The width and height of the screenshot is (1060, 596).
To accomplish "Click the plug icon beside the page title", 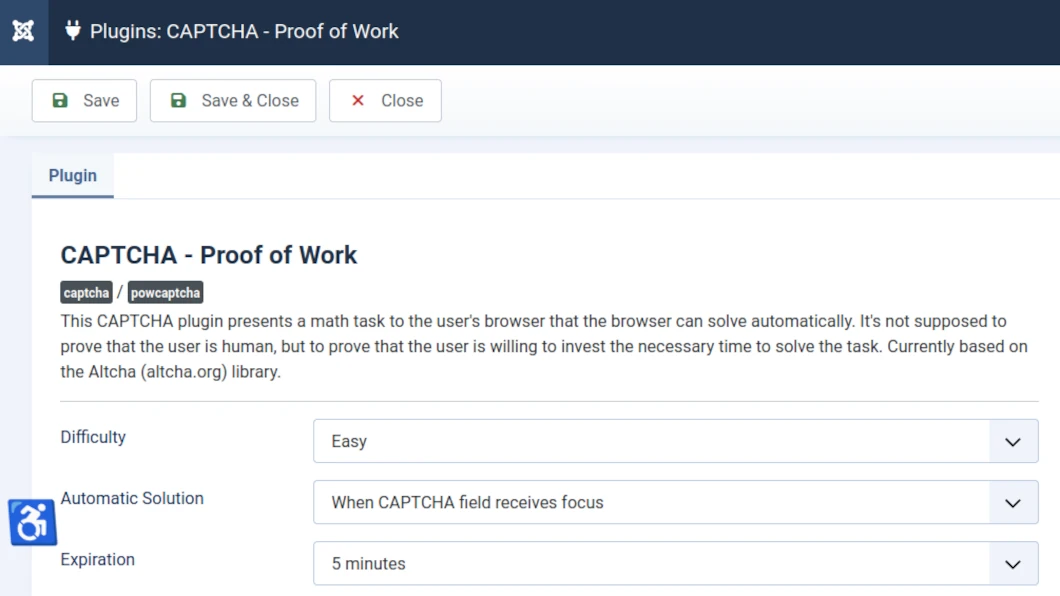I will [71, 31].
